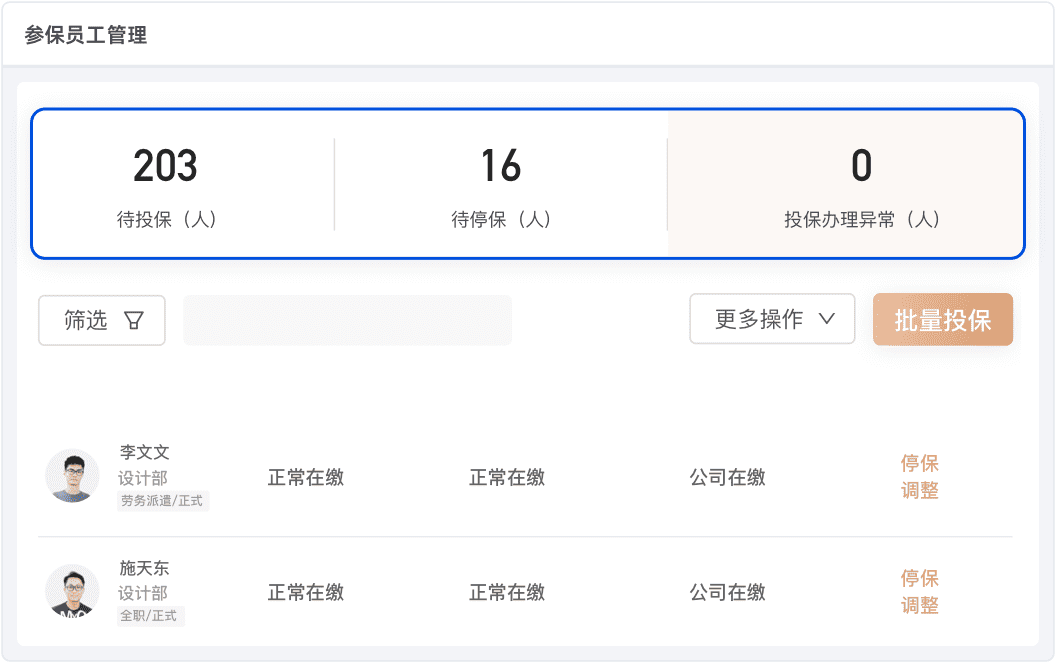
Task: Click the 全职/正式 tag
Action: tap(149, 616)
